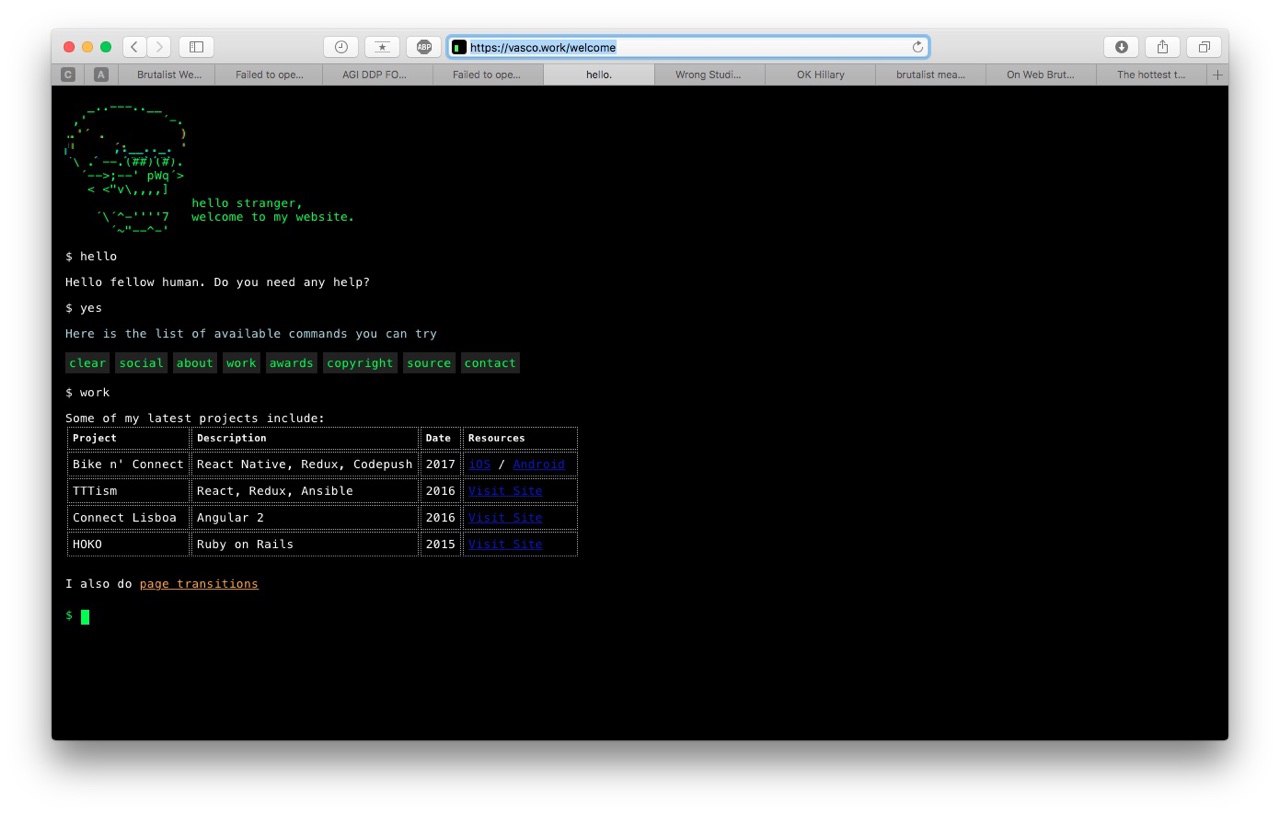Click the Description column header
The width and height of the screenshot is (1280, 814).
click(305, 438)
